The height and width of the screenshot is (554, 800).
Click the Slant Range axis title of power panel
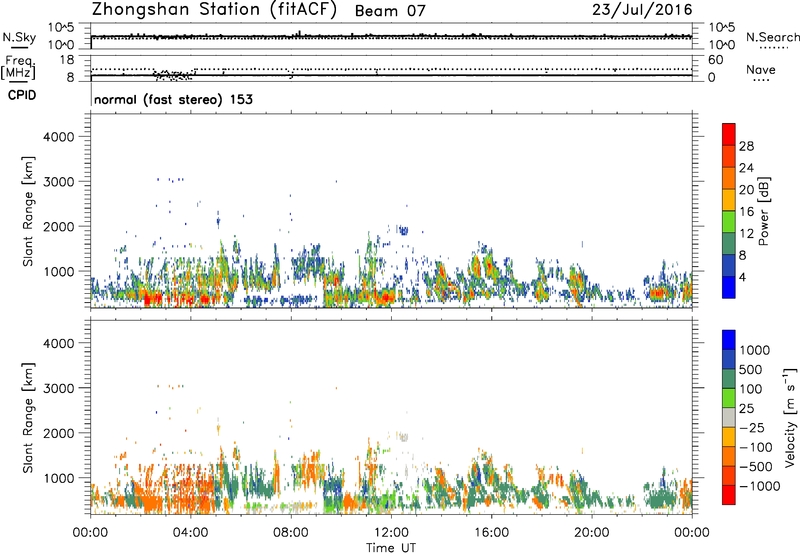[x=28, y=211]
